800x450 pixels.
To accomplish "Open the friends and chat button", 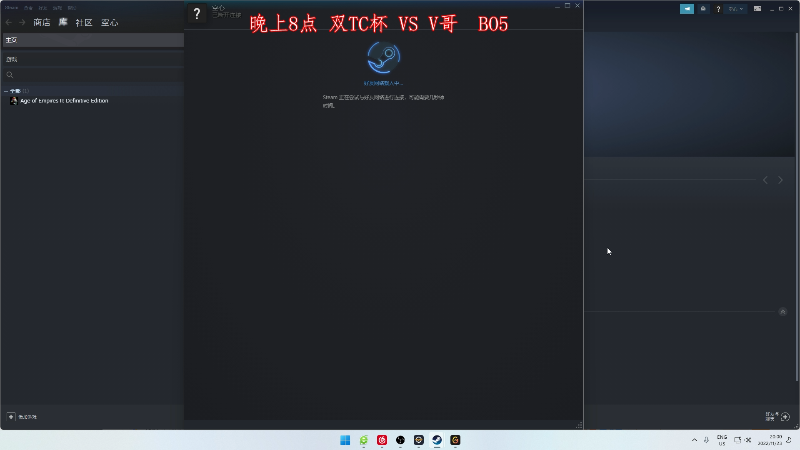I will [778, 417].
